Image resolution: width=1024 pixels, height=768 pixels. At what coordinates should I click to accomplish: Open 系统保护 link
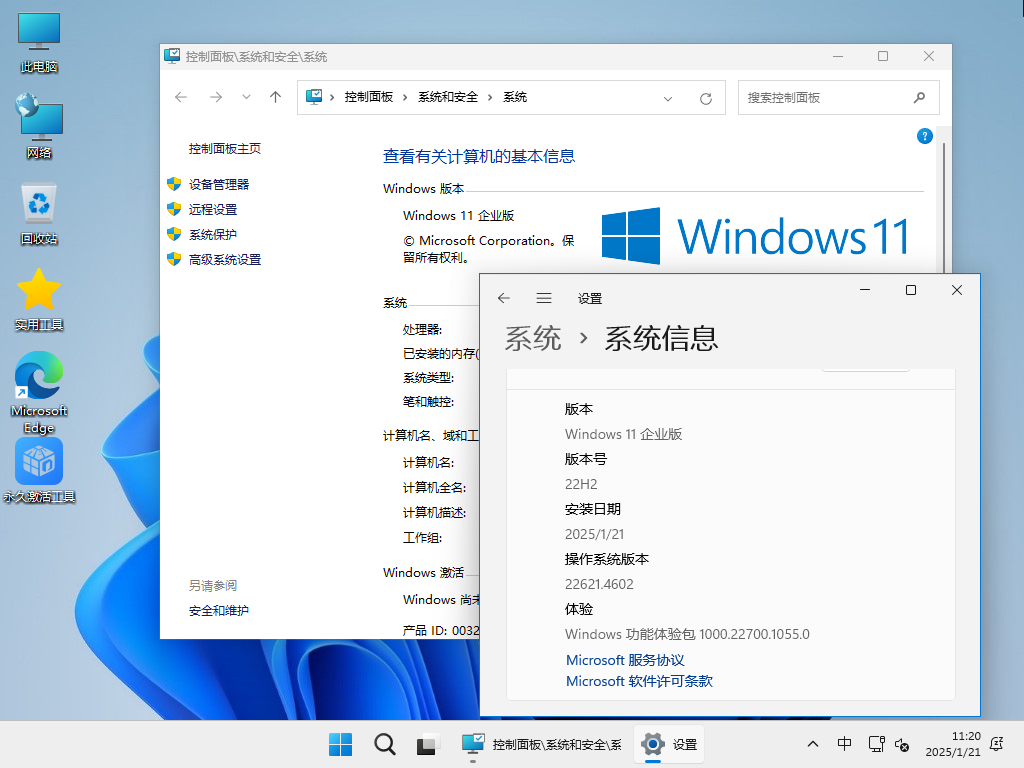[213, 234]
